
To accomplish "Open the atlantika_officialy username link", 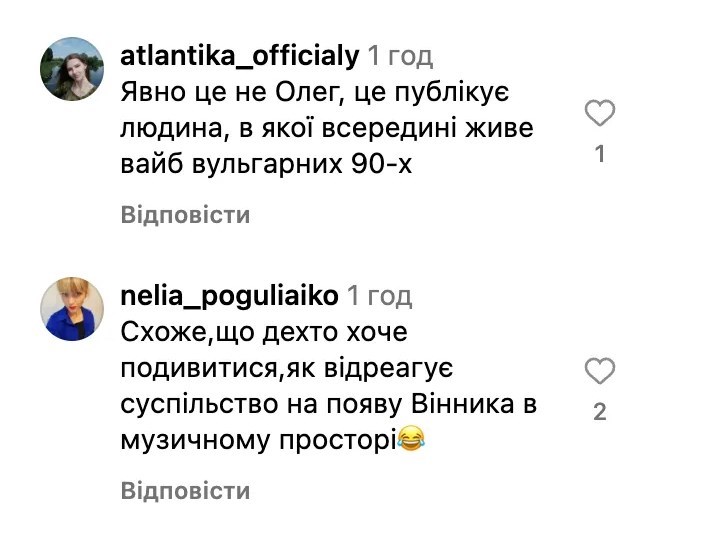I will point(240,56).
